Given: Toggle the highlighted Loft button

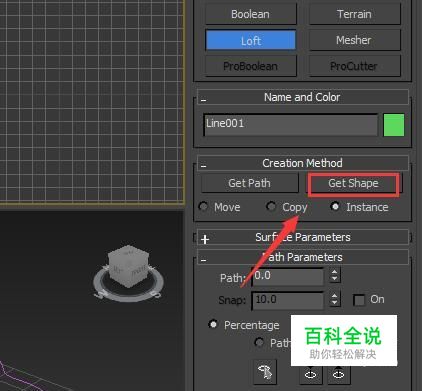Looking at the screenshot, I should (251, 40).
